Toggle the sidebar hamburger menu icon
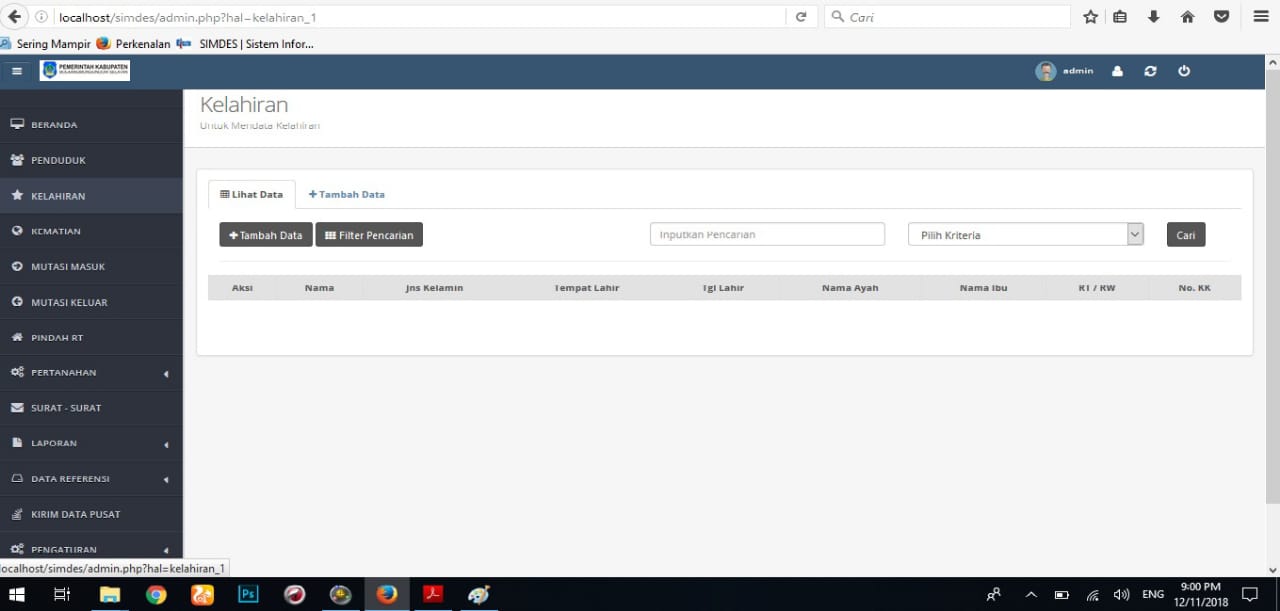1280x611 pixels. [x=17, y=71]
